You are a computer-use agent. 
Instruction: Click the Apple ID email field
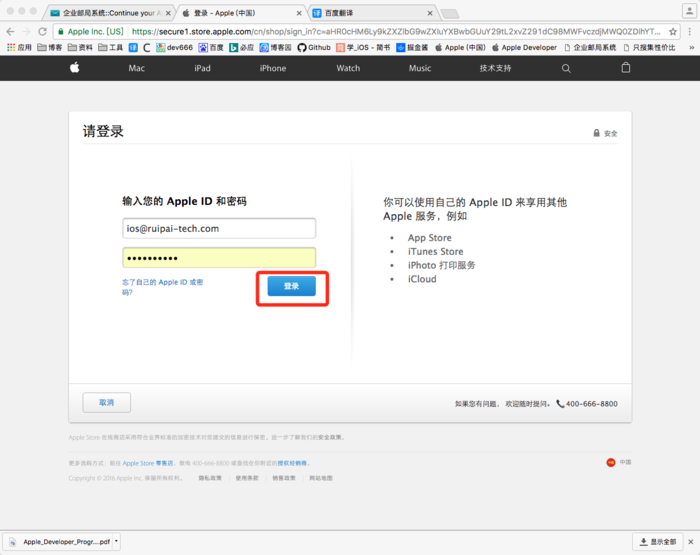tap(219, 228)
